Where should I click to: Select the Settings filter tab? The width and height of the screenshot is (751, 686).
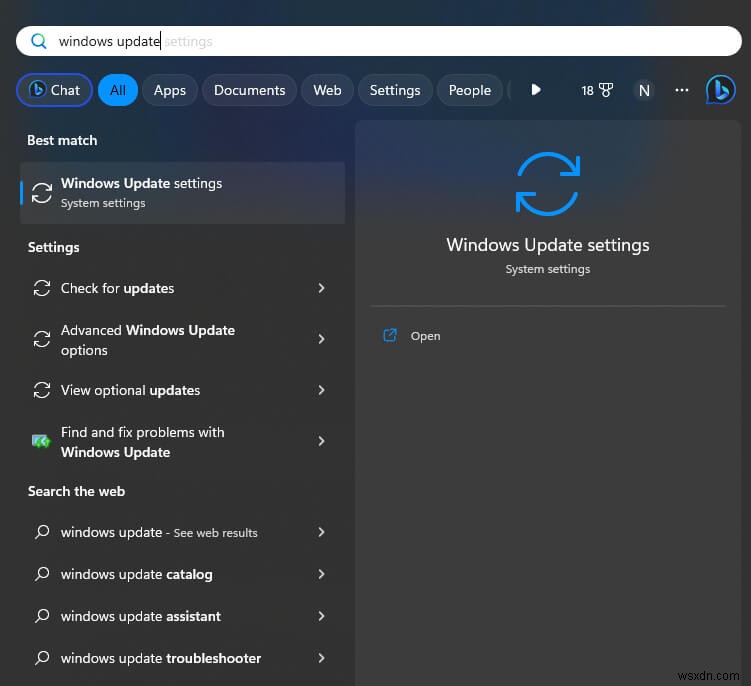(x=395, y=90)
